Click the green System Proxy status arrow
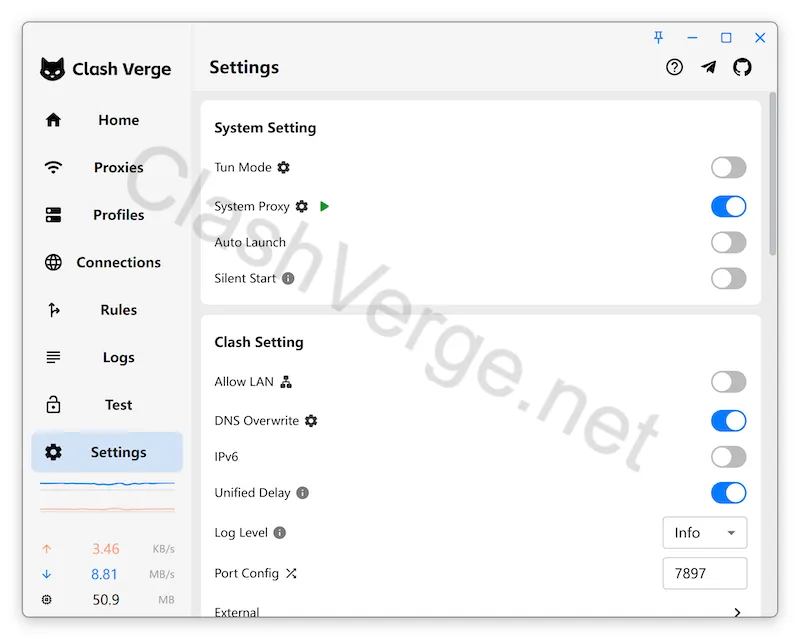Viewport: 800px width, 639px height. click(324, 206)
